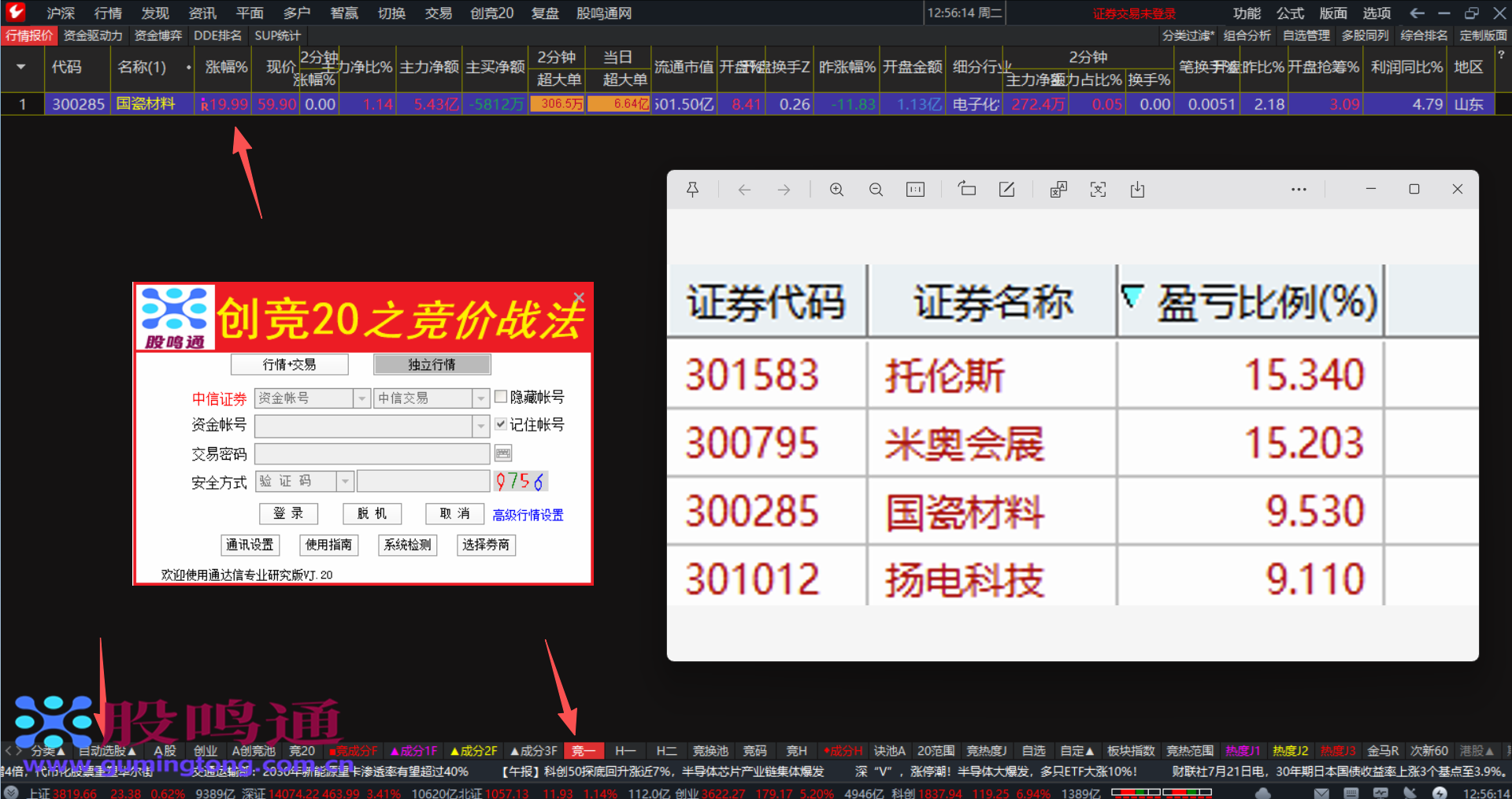This screenshot has height=799, width=1512.
Task: Rotate the image in the viewer
Action: [x=967, y=189]
